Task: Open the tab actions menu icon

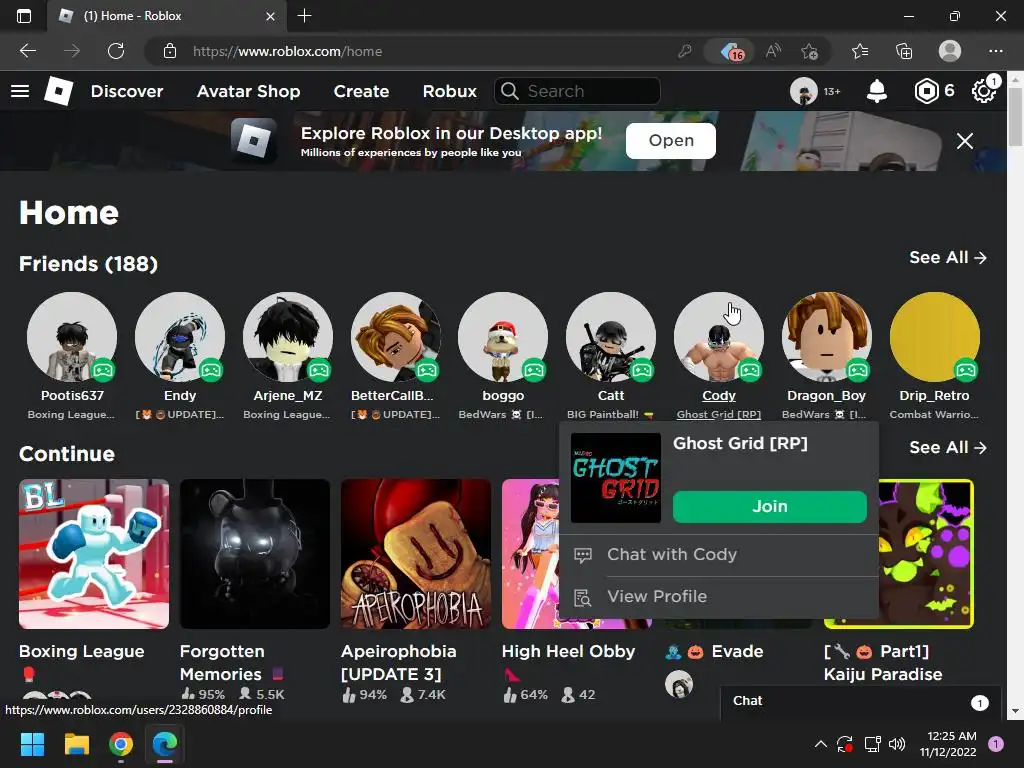Action: coord(24,16)
